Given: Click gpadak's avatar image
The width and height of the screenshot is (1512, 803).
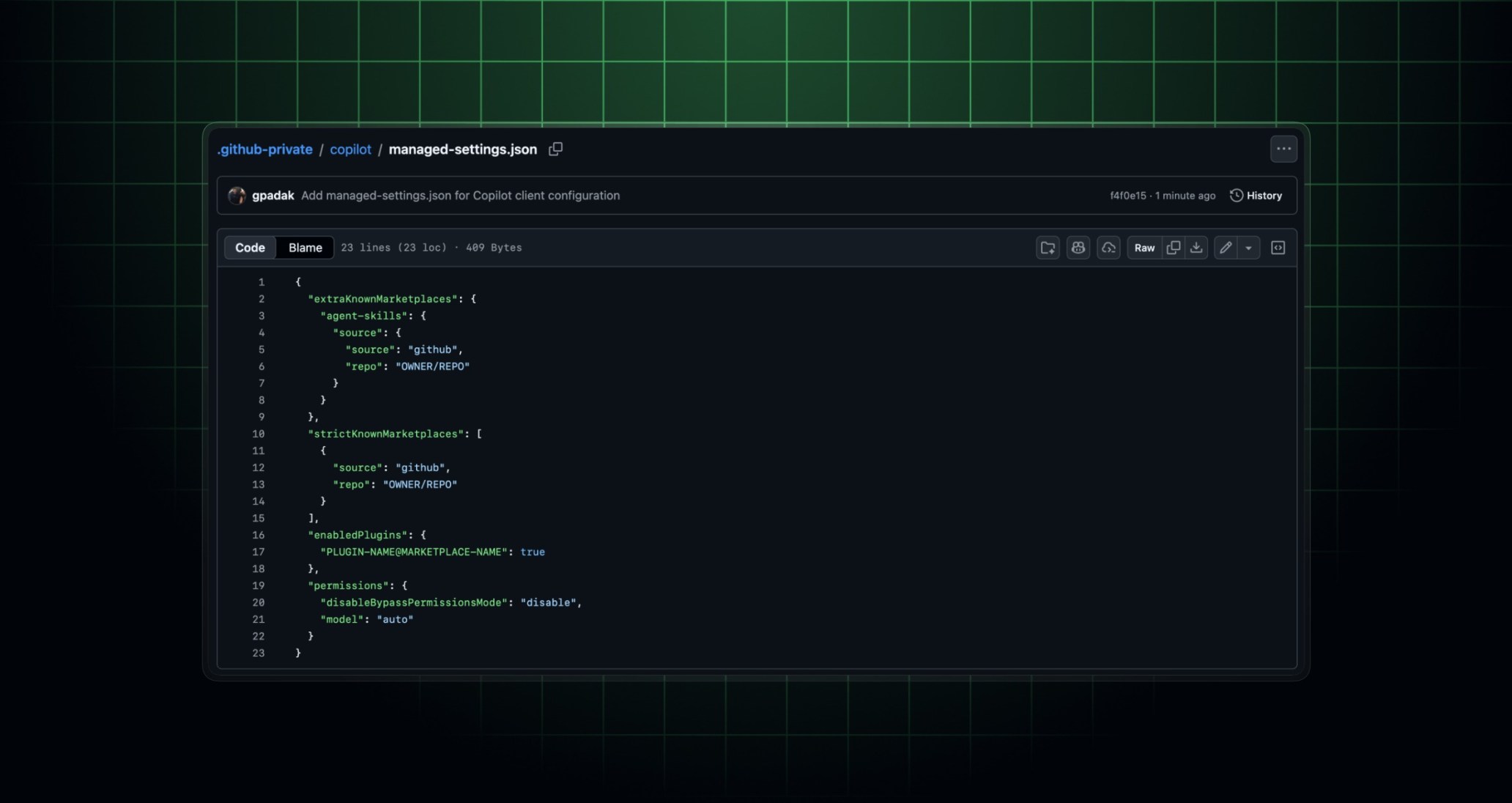Looking at the screenshot, I should point(237,196).
